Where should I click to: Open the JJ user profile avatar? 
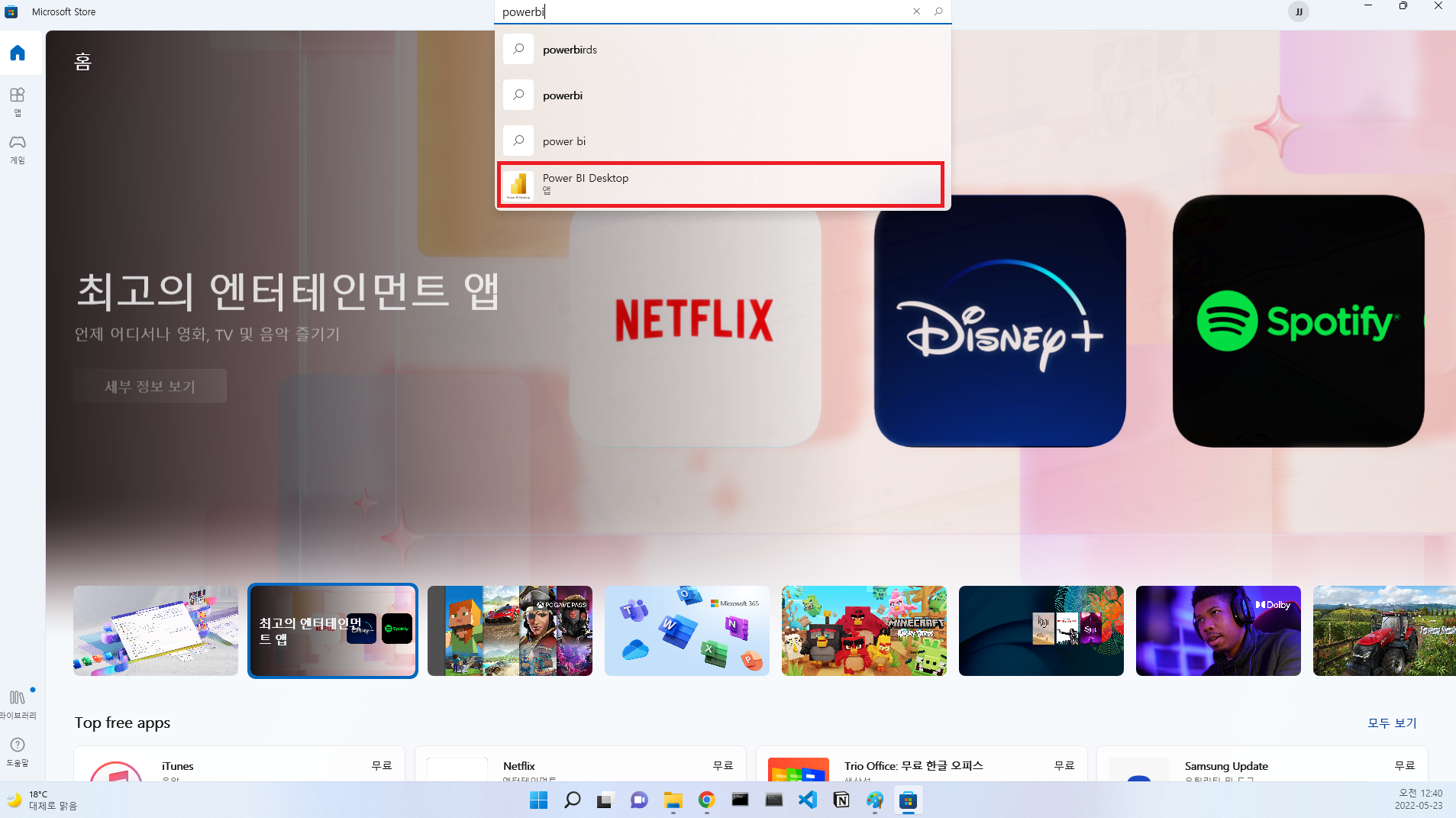[x=1298, y=11]
